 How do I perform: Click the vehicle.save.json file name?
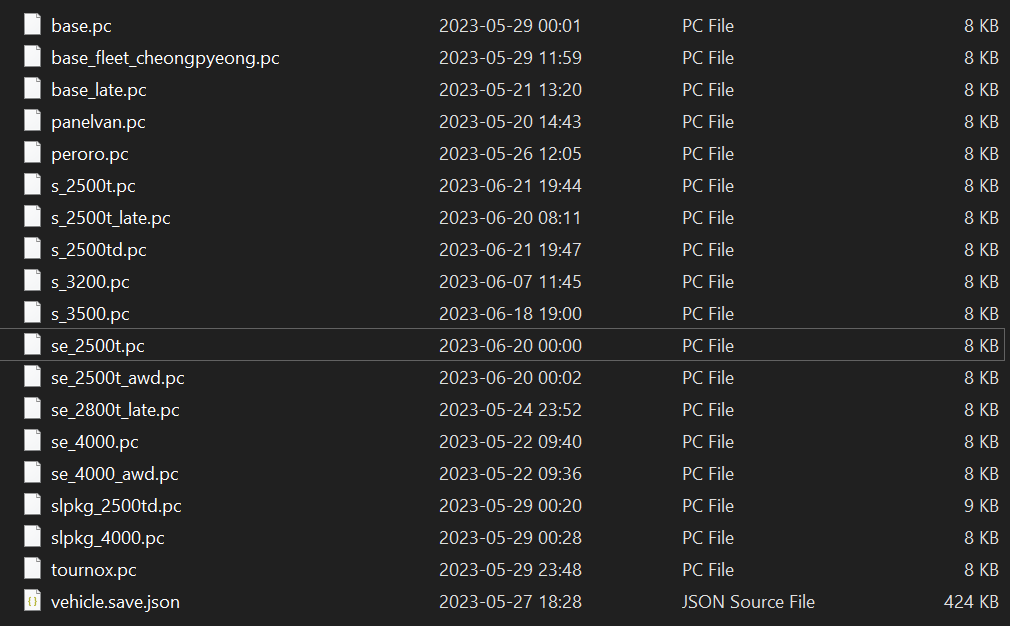[115, 602]
